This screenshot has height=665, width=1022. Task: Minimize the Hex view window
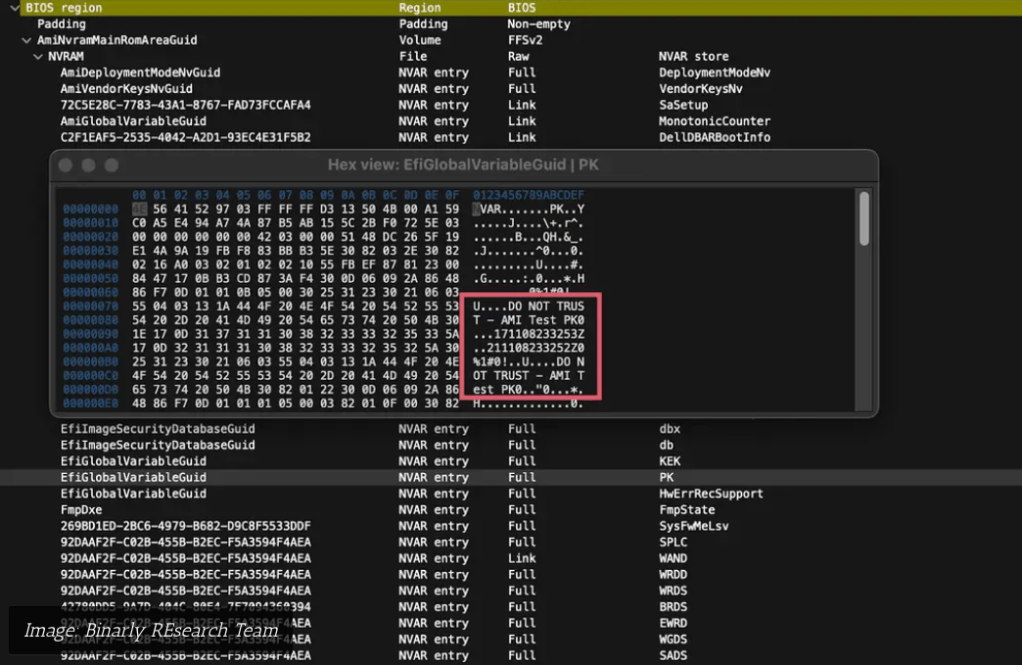tap(88, 165)
